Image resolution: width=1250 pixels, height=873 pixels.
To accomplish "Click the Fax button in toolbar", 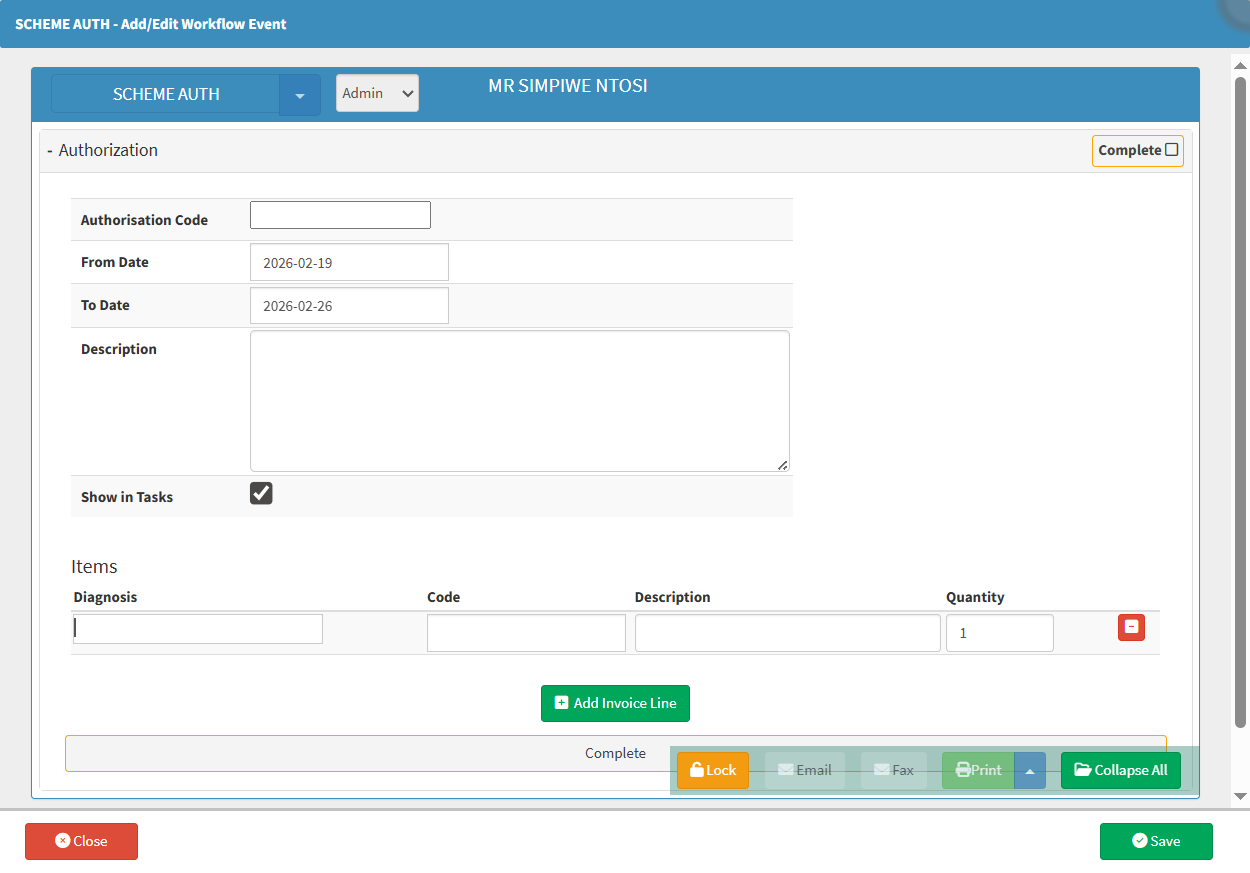I will (x=893, y=770).
